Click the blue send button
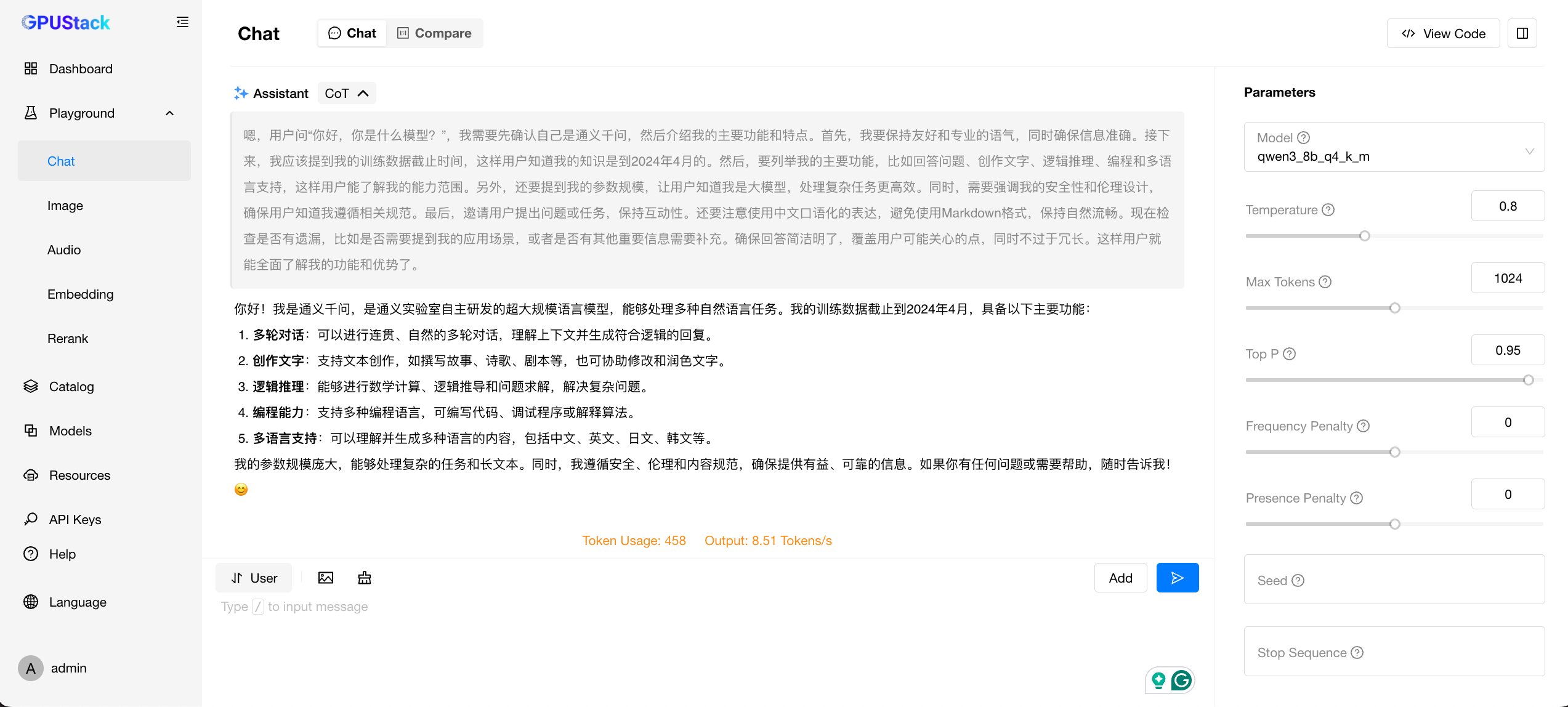Screen dimensions: 1568x707 (1177, 578)
